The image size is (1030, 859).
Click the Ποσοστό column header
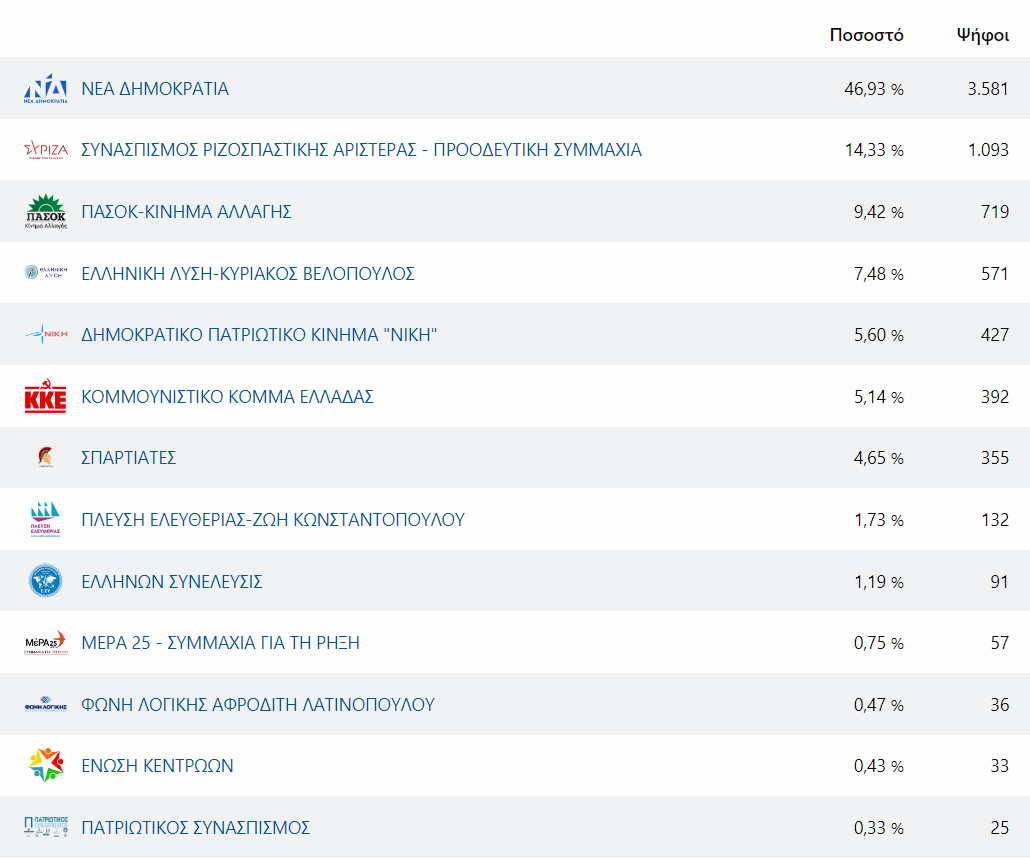[x=866, y=35]
